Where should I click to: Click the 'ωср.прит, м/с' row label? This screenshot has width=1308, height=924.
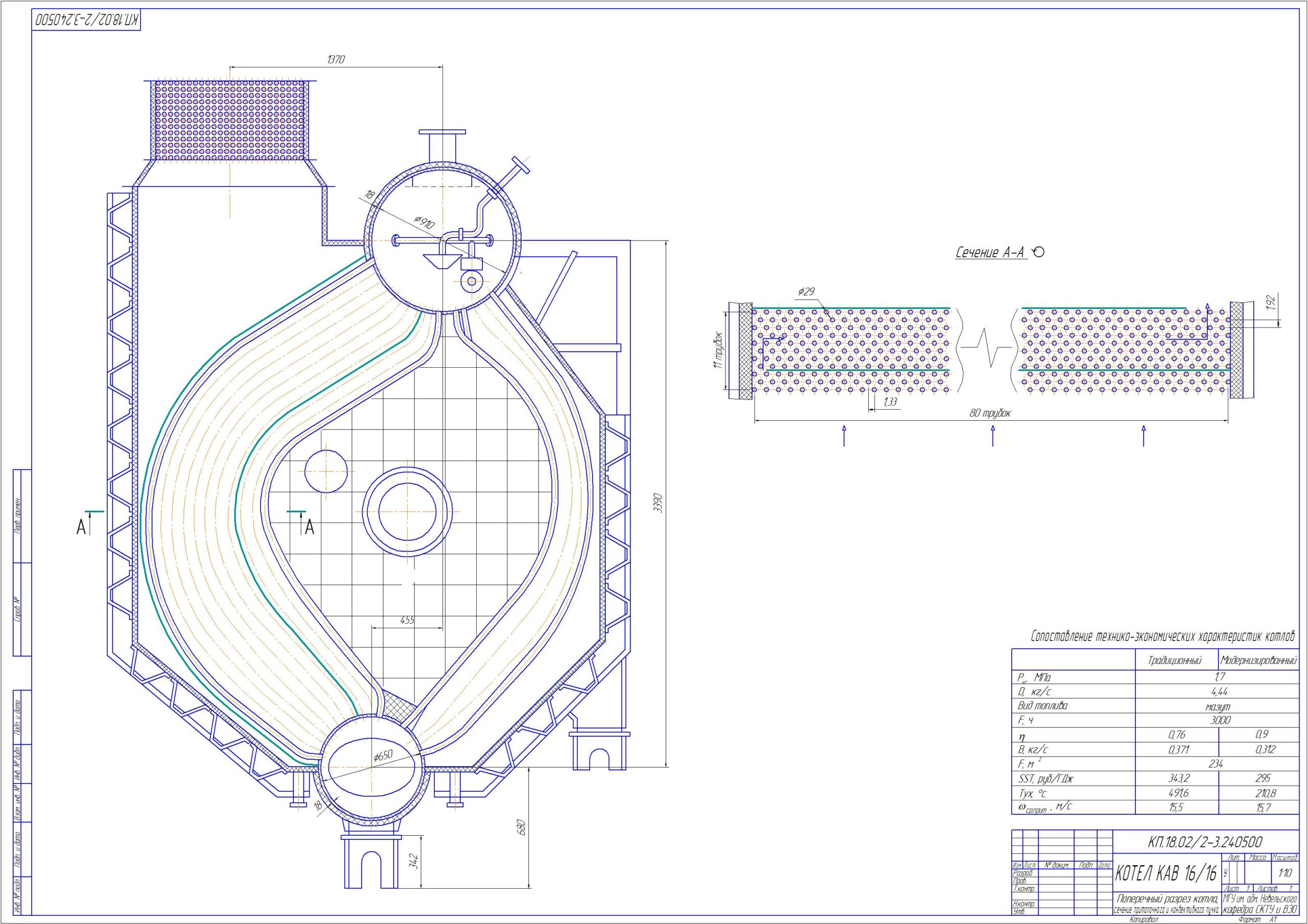click(x=1045, y=808)
